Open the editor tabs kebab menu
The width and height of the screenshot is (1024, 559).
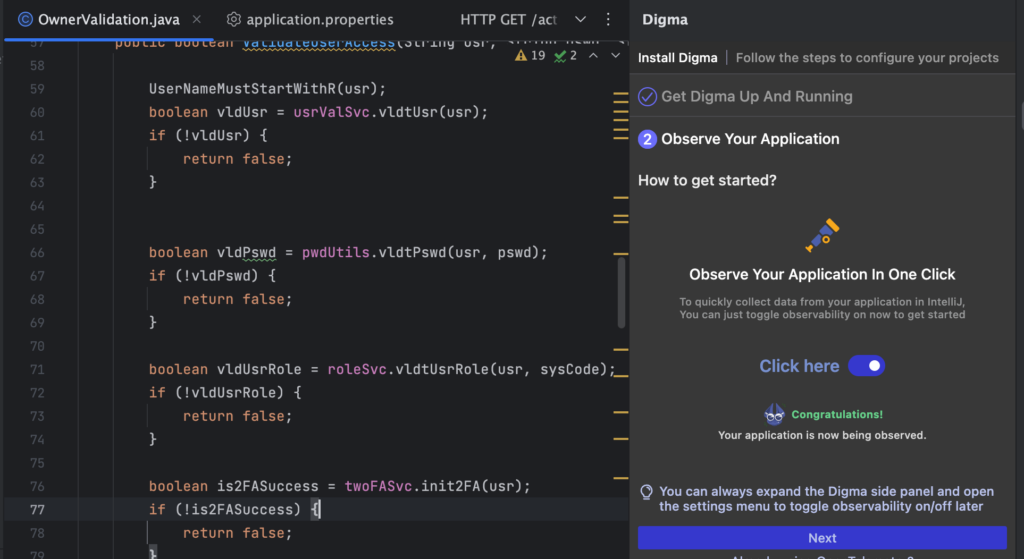(x=608, y=20)
